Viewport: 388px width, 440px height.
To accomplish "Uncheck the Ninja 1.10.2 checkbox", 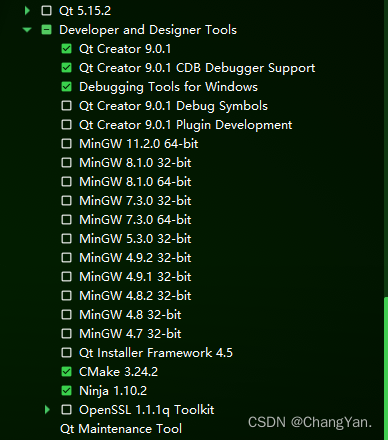I will click(x=66, y=391).
